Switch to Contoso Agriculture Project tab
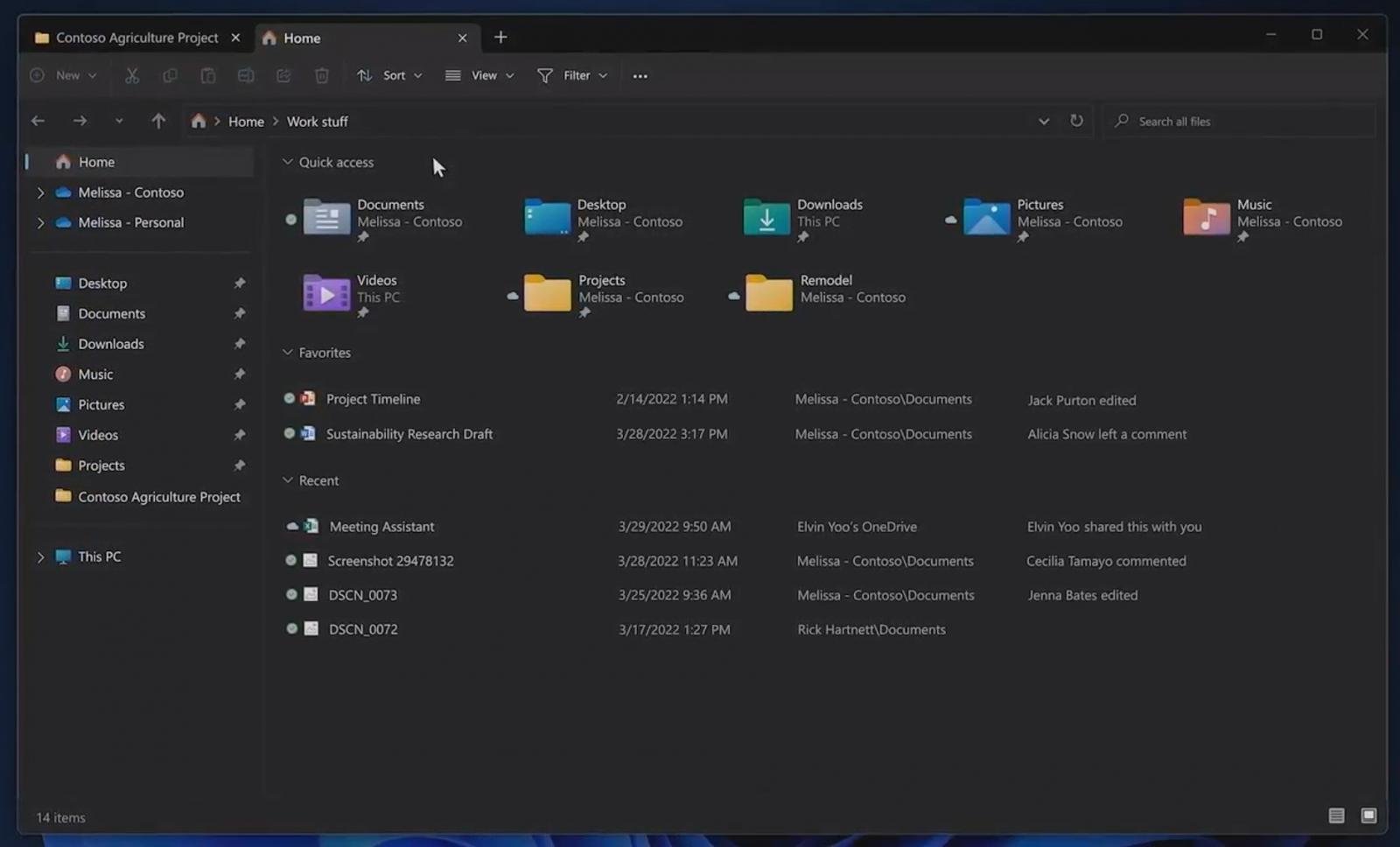 tap(136, 38)
